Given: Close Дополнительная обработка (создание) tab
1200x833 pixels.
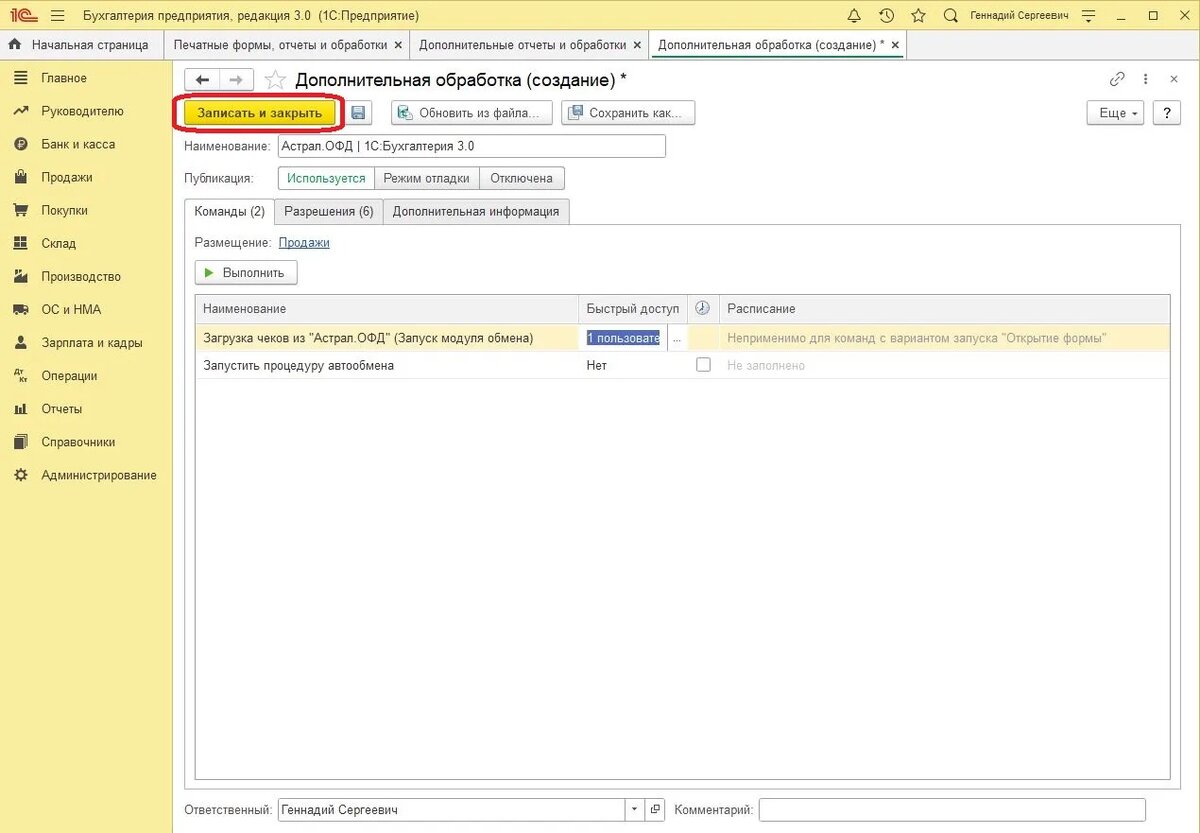Looking at the screenshot, I should pos(895,45).
